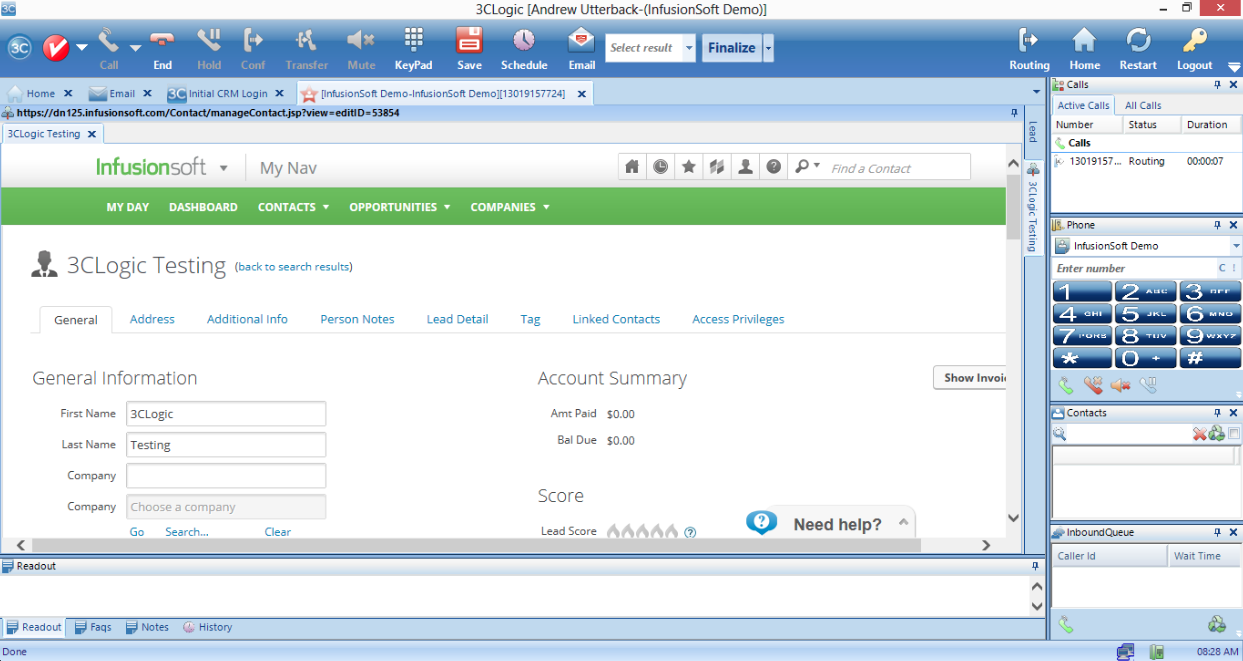Screen dimensions: 1243x661
Task: Open the Schedule clock tool
Action: tap(524, 41)
